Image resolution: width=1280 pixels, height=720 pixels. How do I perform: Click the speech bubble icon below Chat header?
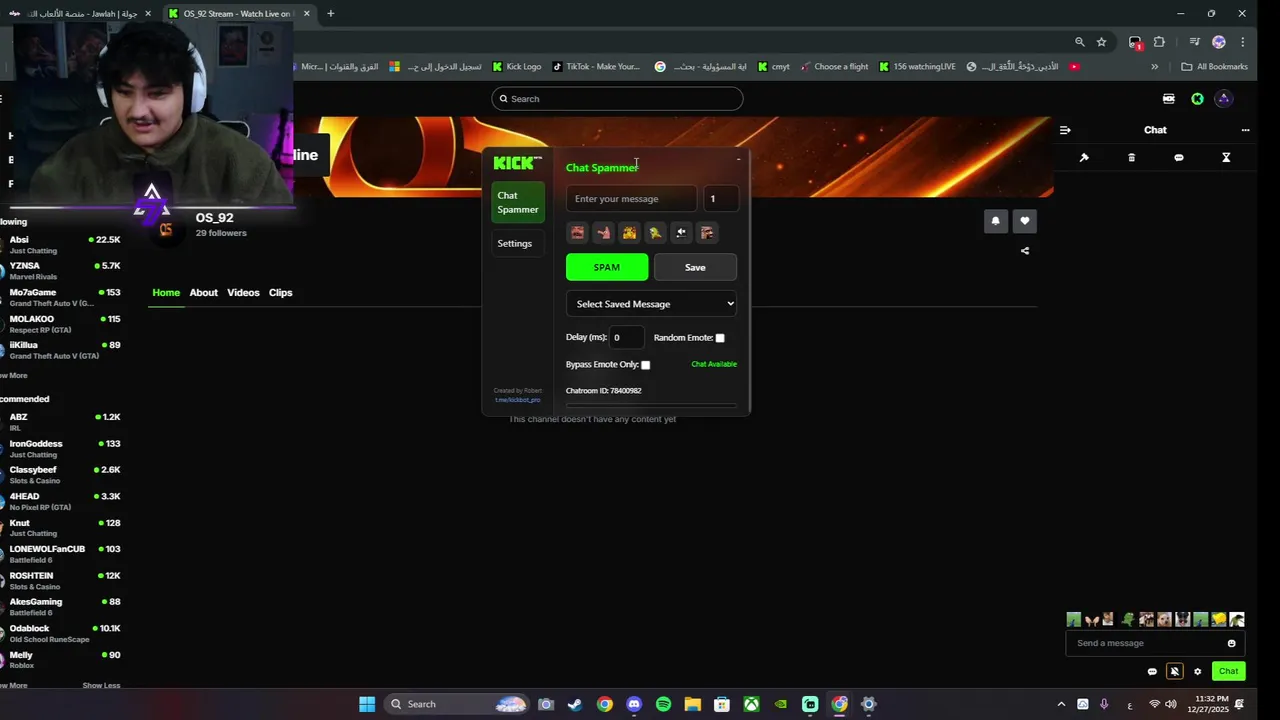tap(1179, 158)
